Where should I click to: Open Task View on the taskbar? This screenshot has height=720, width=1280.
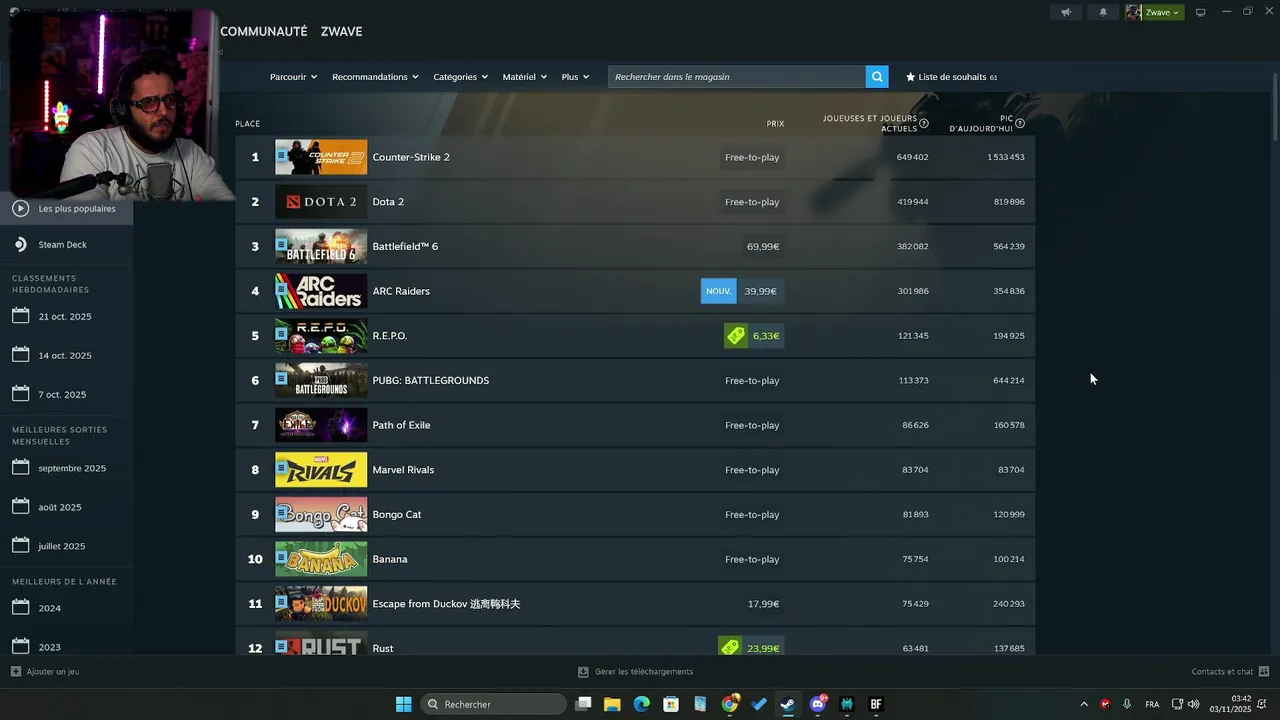pos(583,704)
